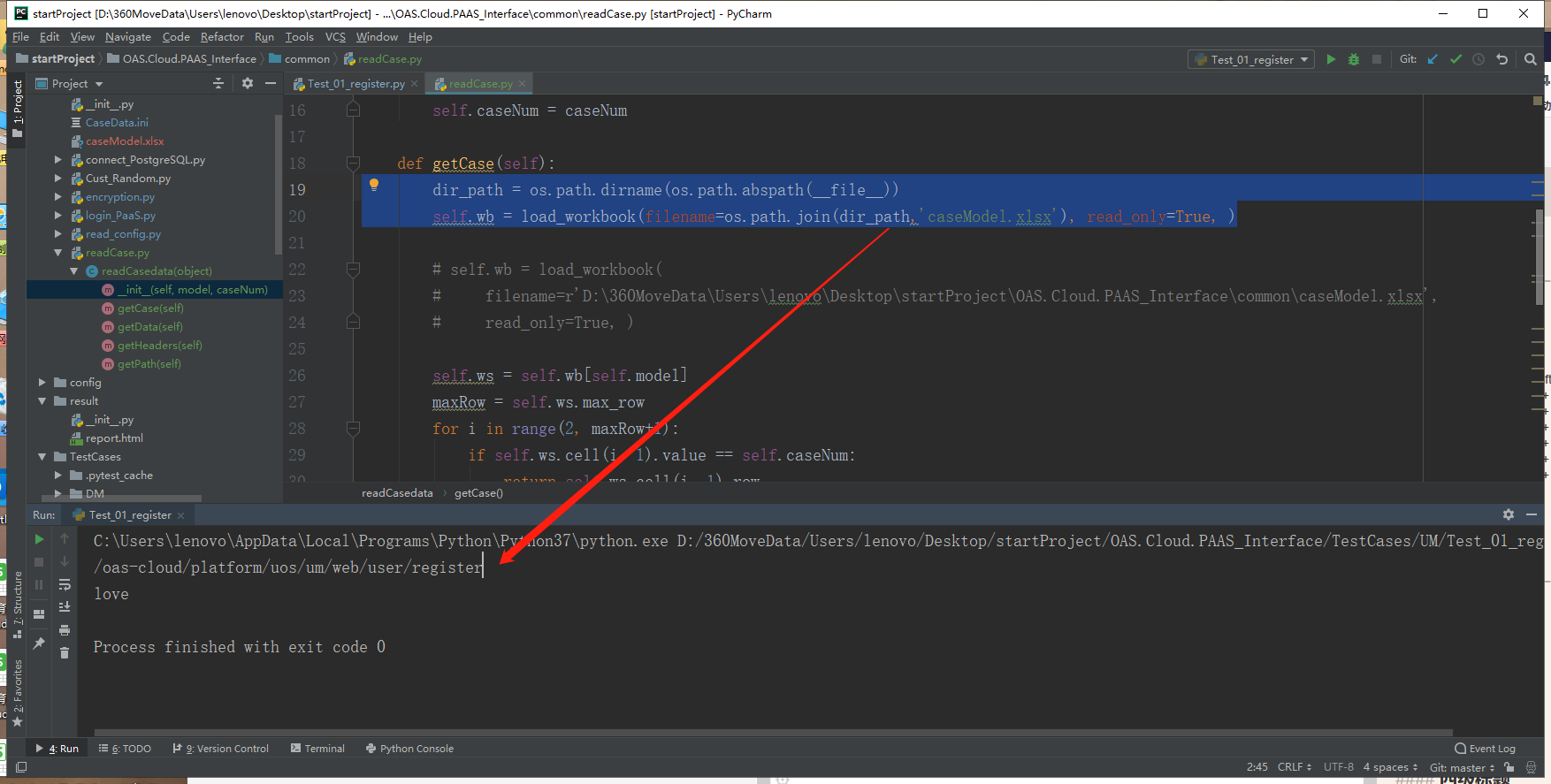
Task: Stop process in Run panel sidebar
Action: point(39,562)
